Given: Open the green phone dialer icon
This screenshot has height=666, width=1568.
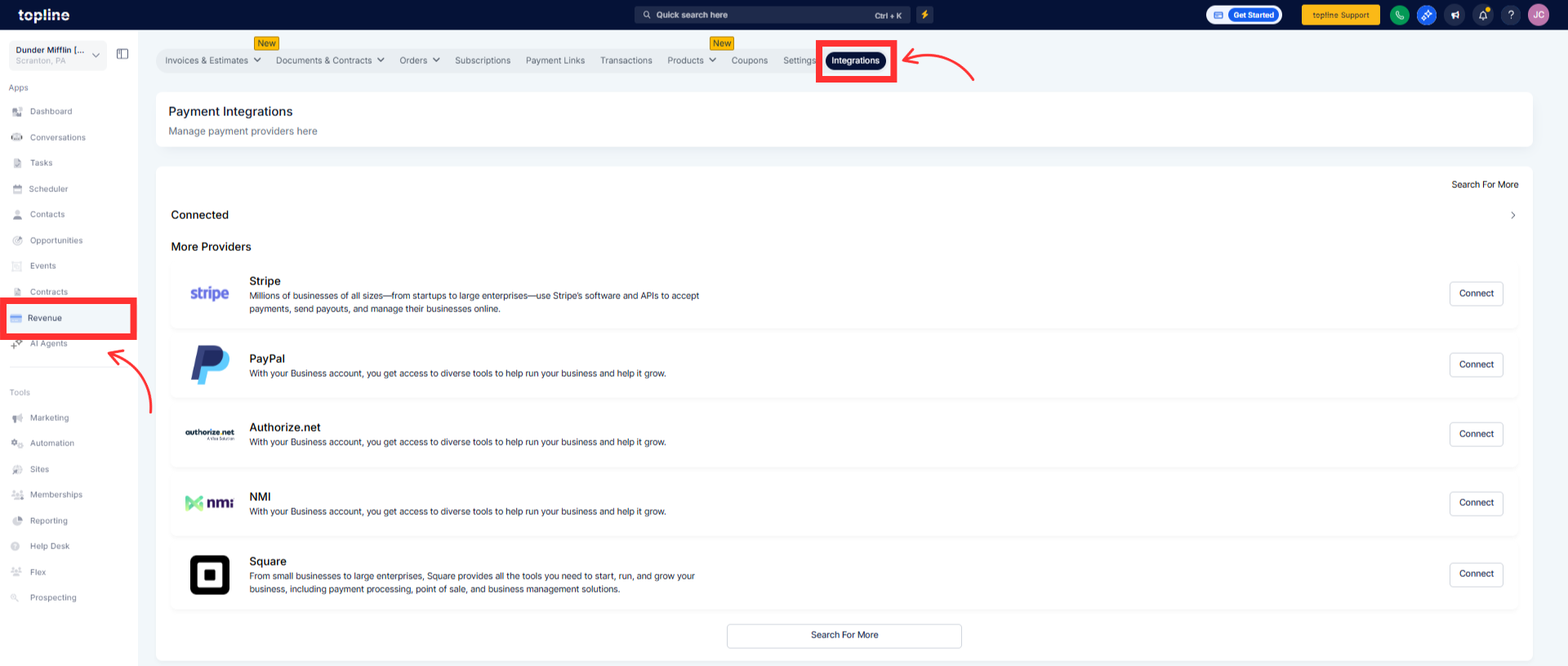Looking at the screenshot, I should (x=1400, y=15).
